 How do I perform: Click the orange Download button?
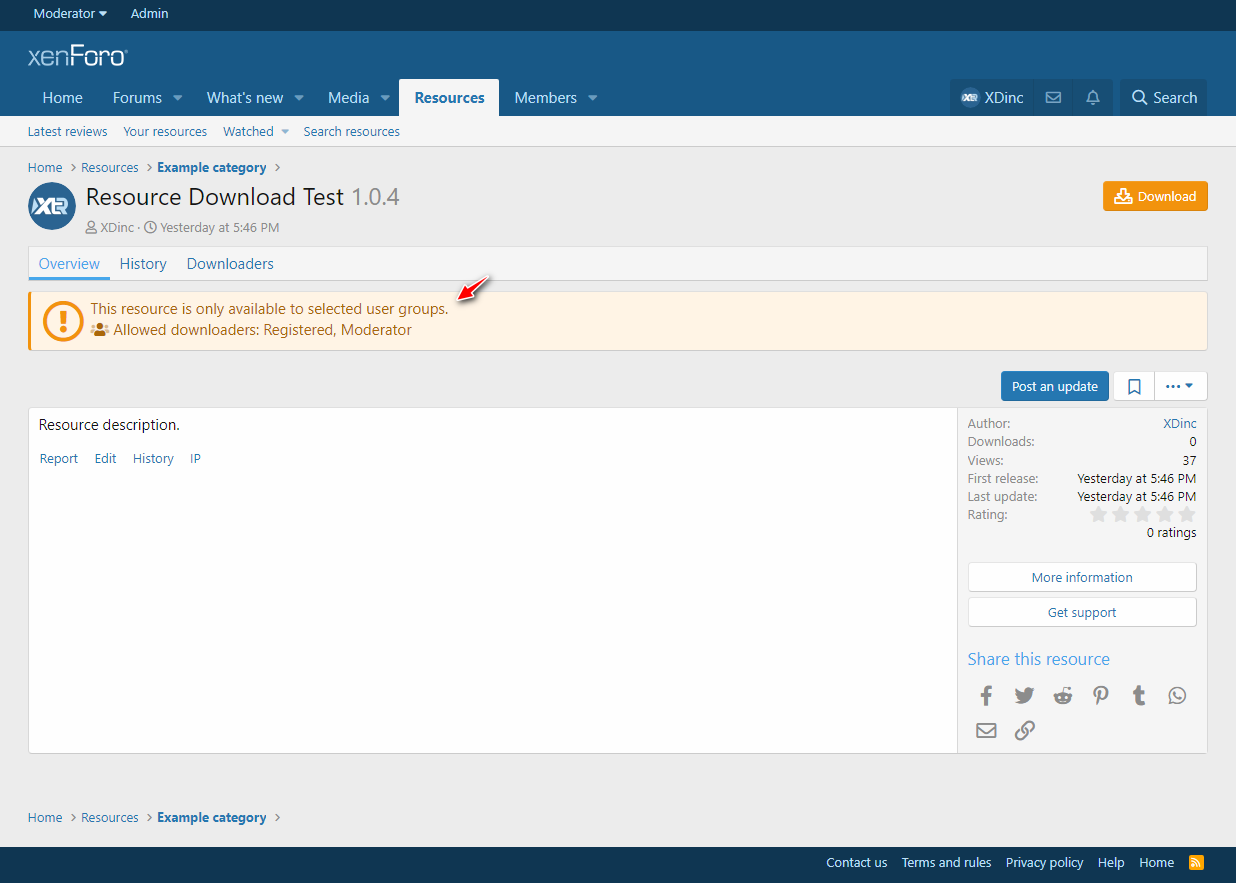click(1155, 196)
